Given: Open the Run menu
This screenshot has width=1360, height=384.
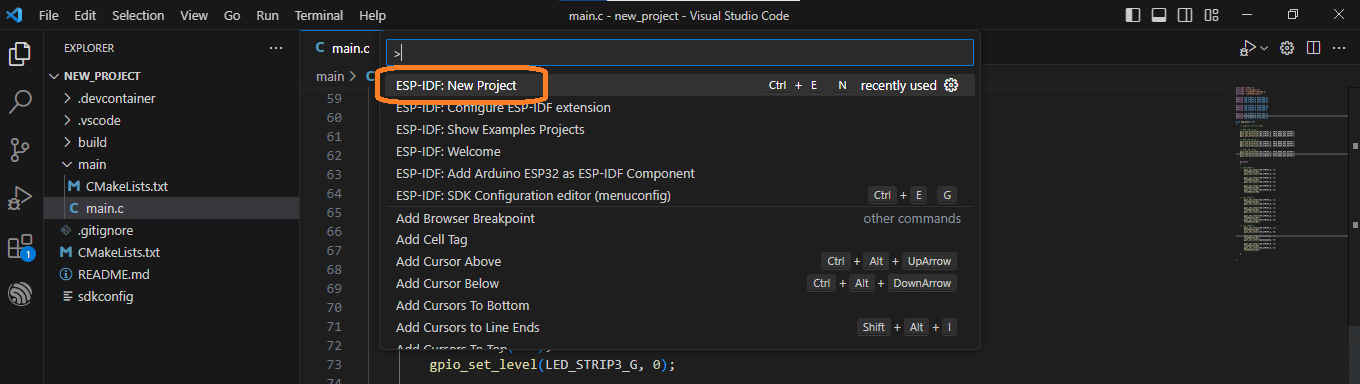Looking at the screenshot, I should coord(267,16).
